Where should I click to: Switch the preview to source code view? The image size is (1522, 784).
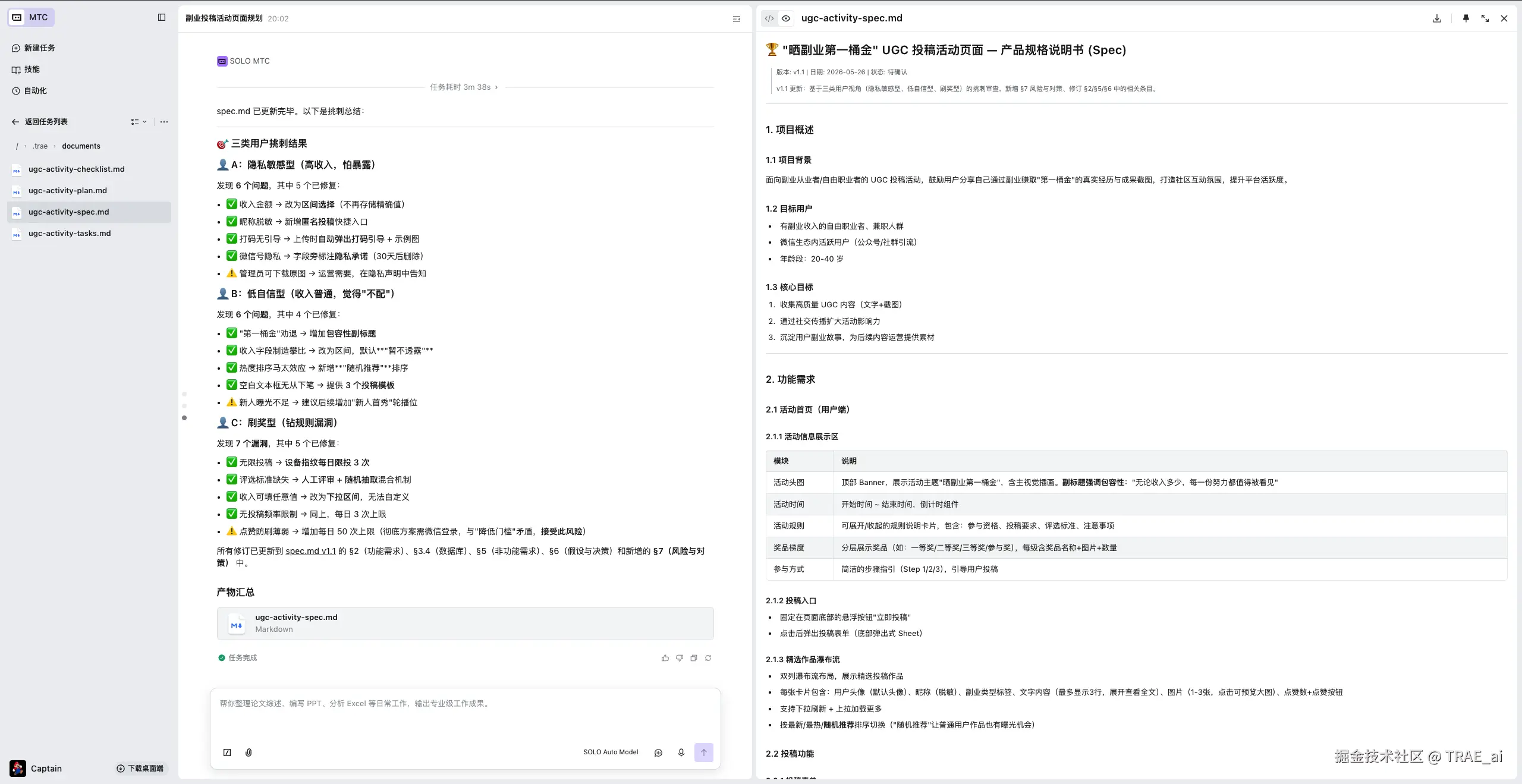tap(769, 18)
